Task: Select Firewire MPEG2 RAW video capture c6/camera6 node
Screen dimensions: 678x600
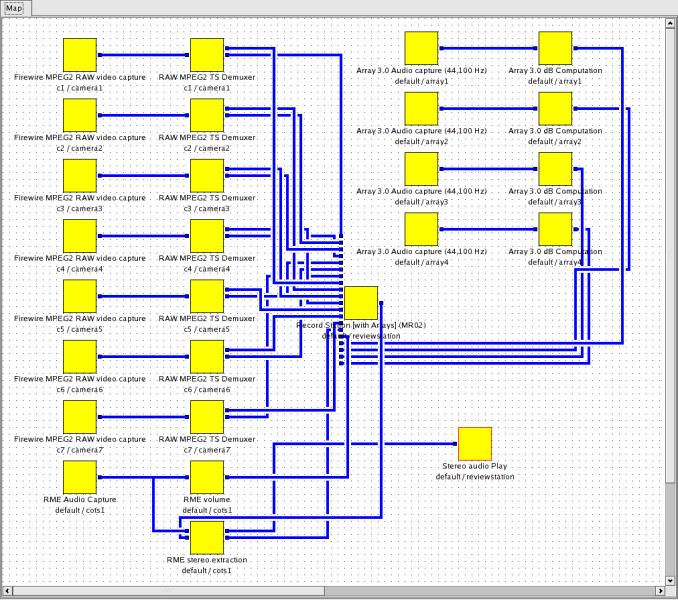Action: (80, 357)
